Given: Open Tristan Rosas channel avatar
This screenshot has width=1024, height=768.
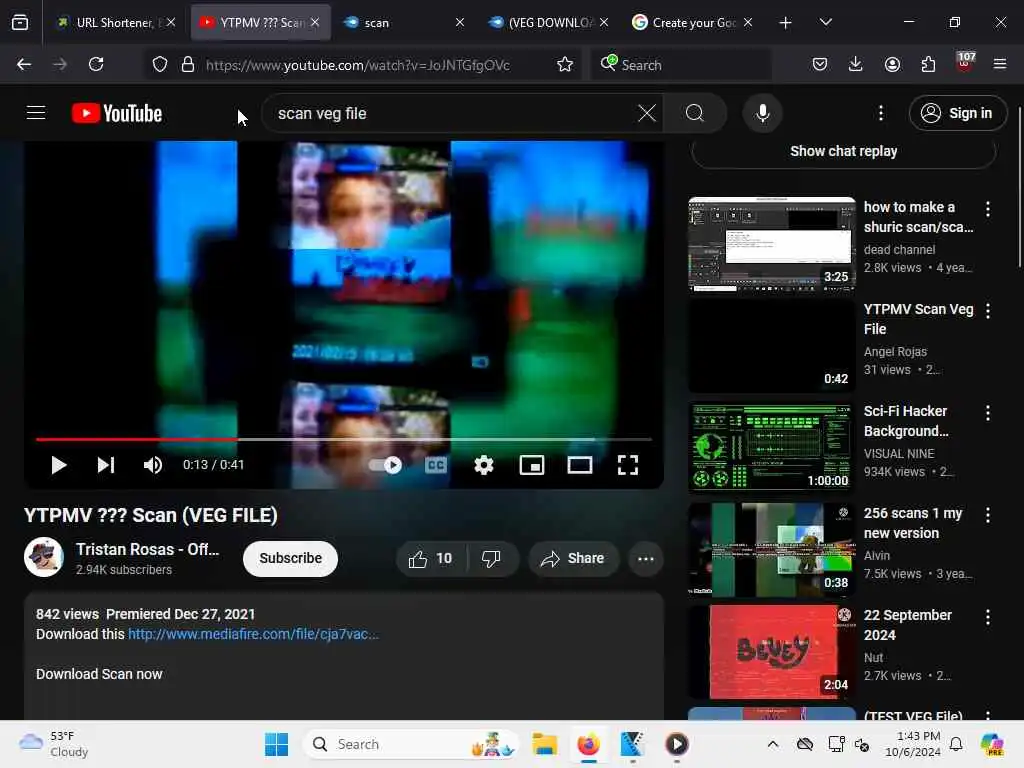Looking at the screenshot, I should point(44,557).
